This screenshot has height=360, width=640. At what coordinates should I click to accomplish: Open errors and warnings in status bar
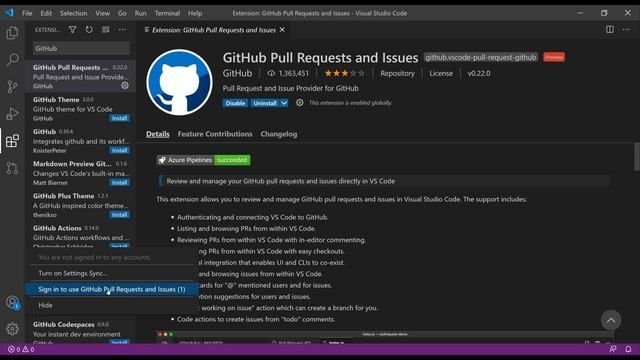21,349
